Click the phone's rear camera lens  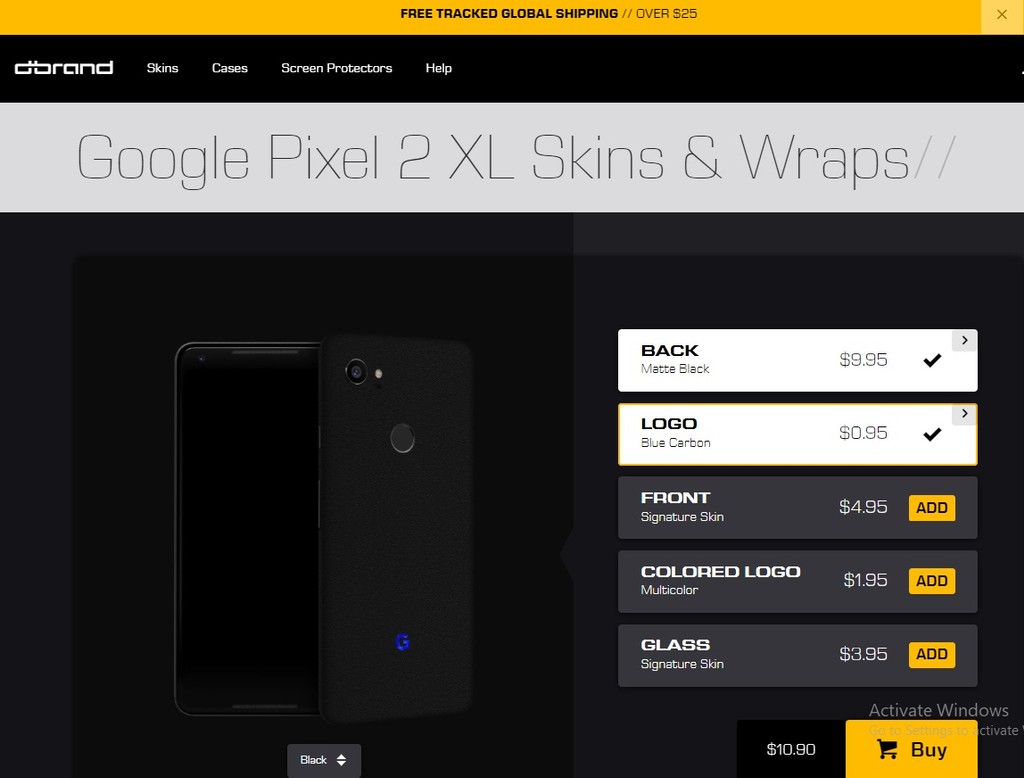357,372
